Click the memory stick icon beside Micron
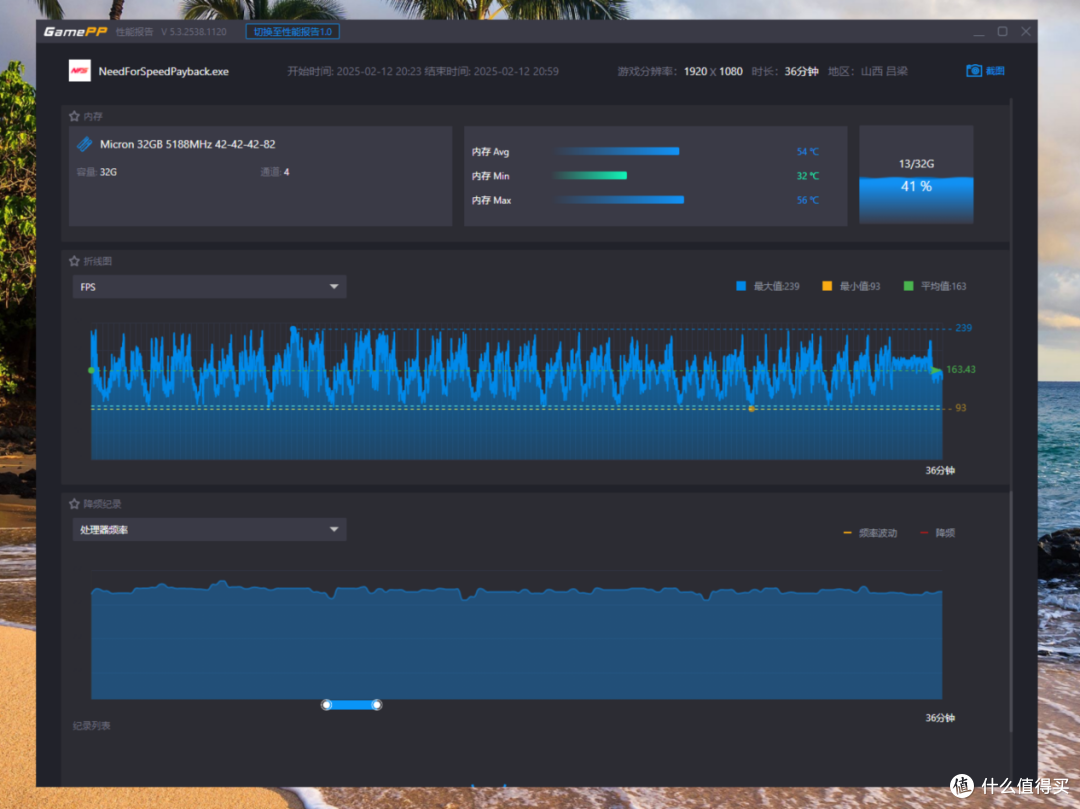This screenshot has width=1080, height=809. (x=85, y=144)
